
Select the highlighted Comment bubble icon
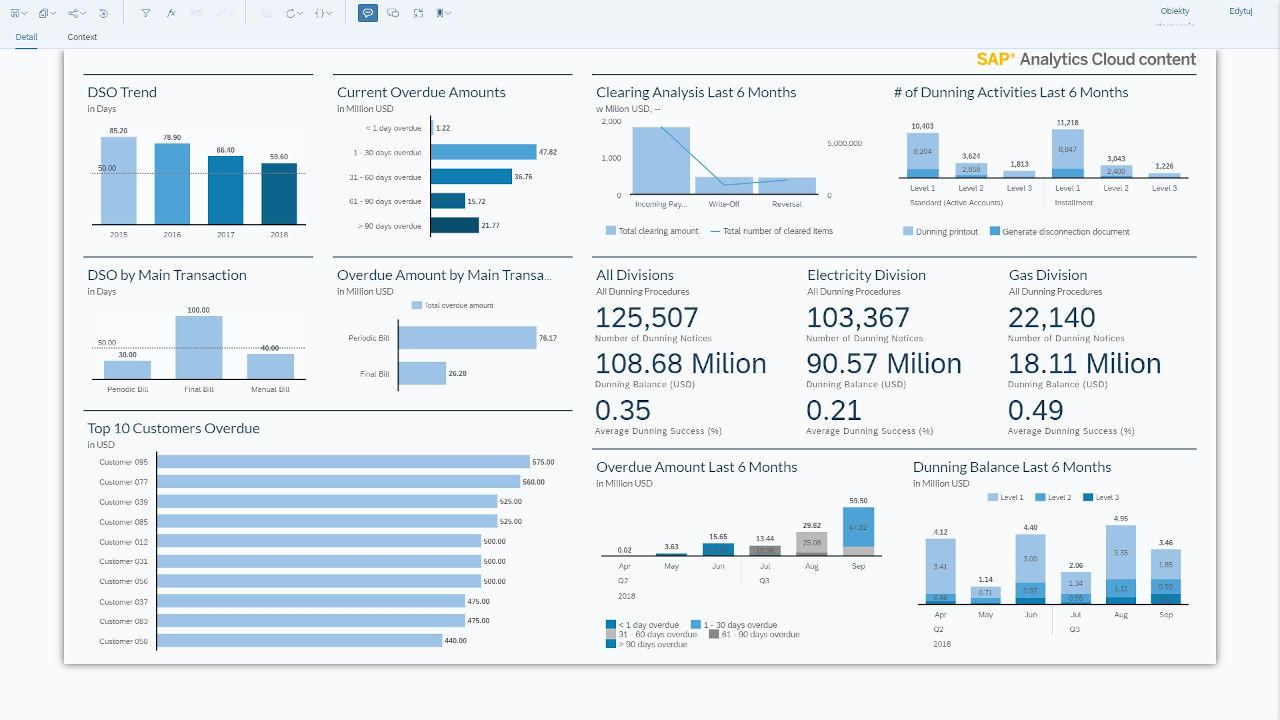367,13
